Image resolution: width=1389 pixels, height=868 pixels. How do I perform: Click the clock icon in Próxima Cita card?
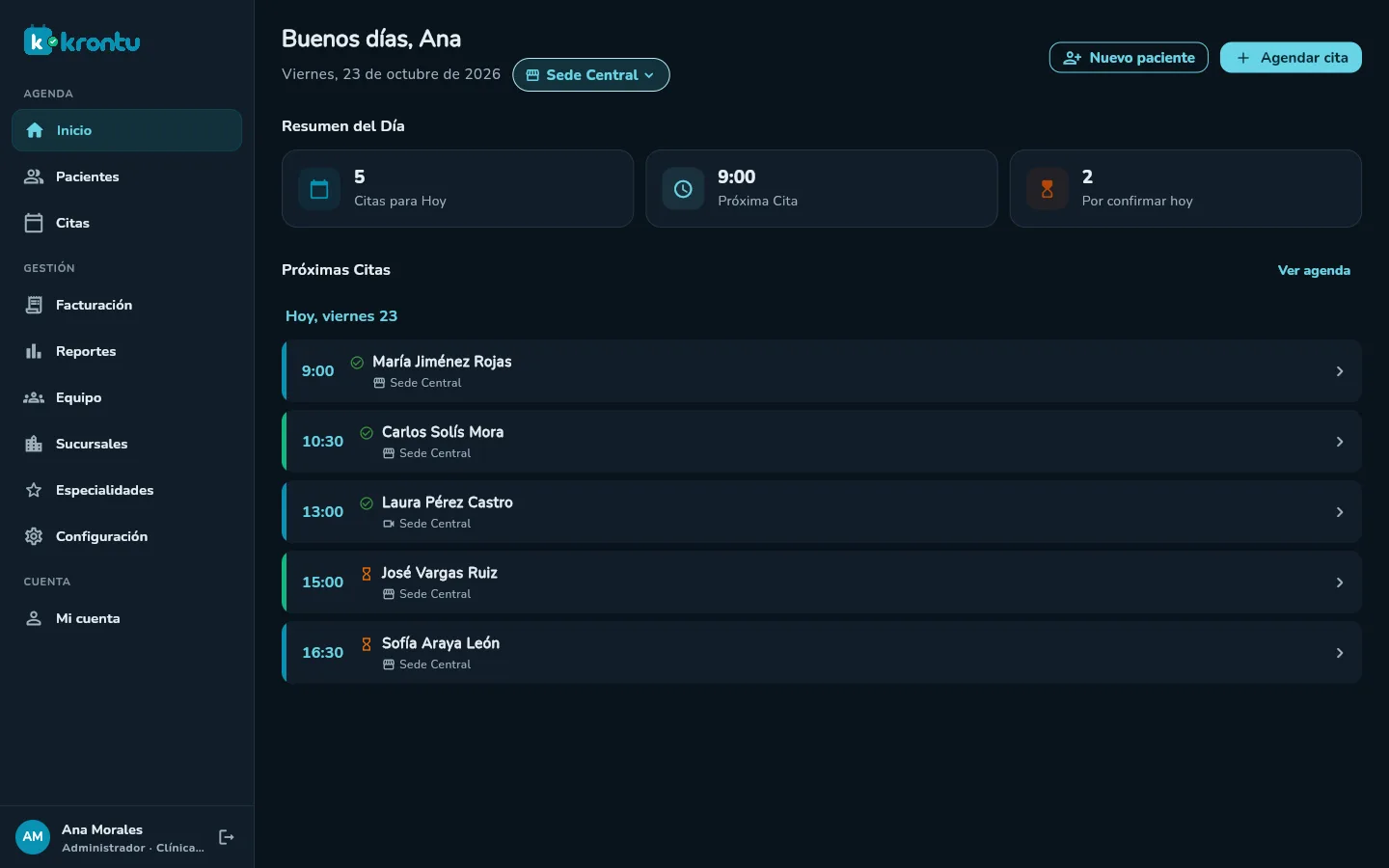pyautogui.click(x=683, y=189)
